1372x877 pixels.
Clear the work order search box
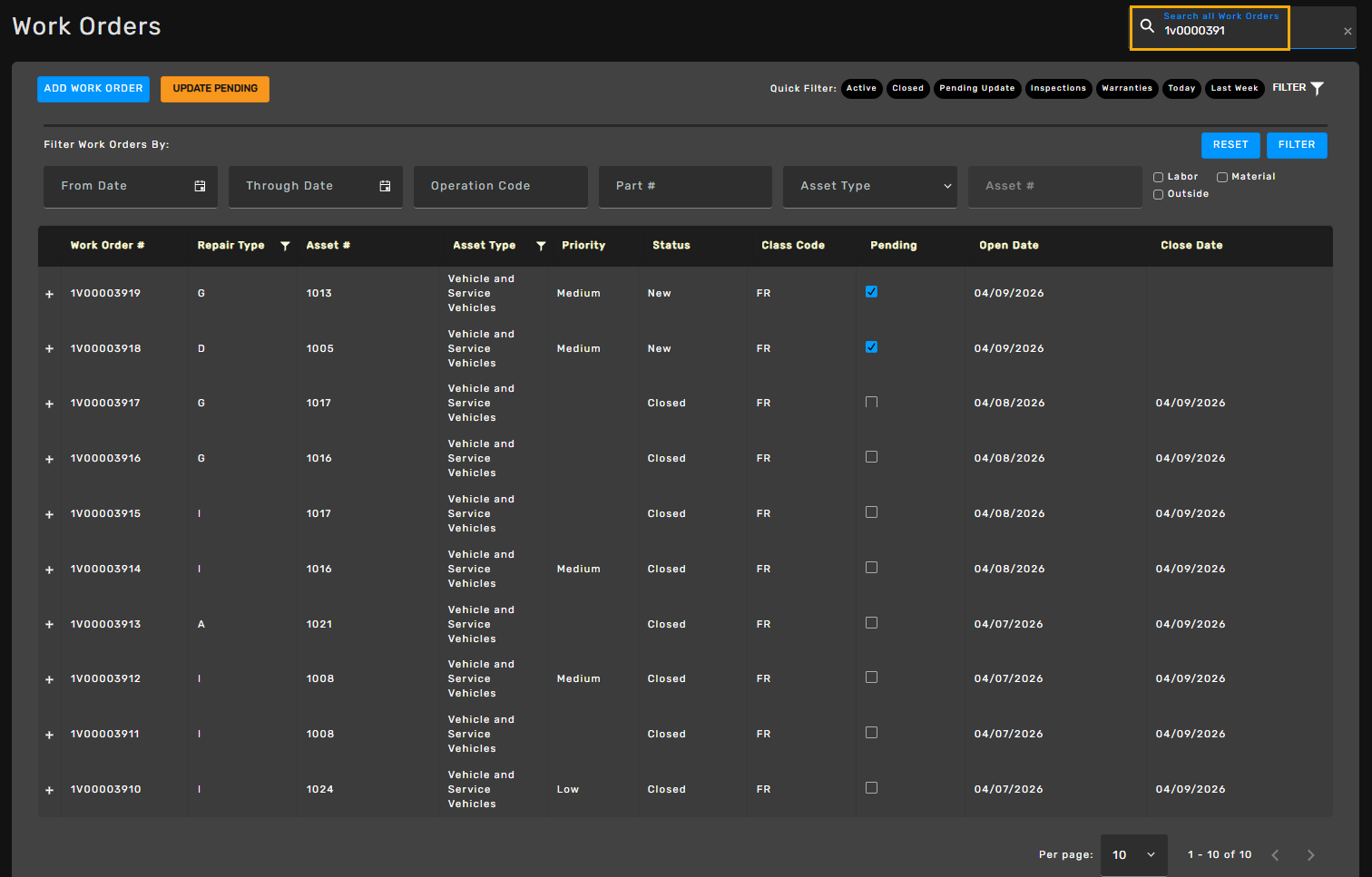[x=1347, y=32]
